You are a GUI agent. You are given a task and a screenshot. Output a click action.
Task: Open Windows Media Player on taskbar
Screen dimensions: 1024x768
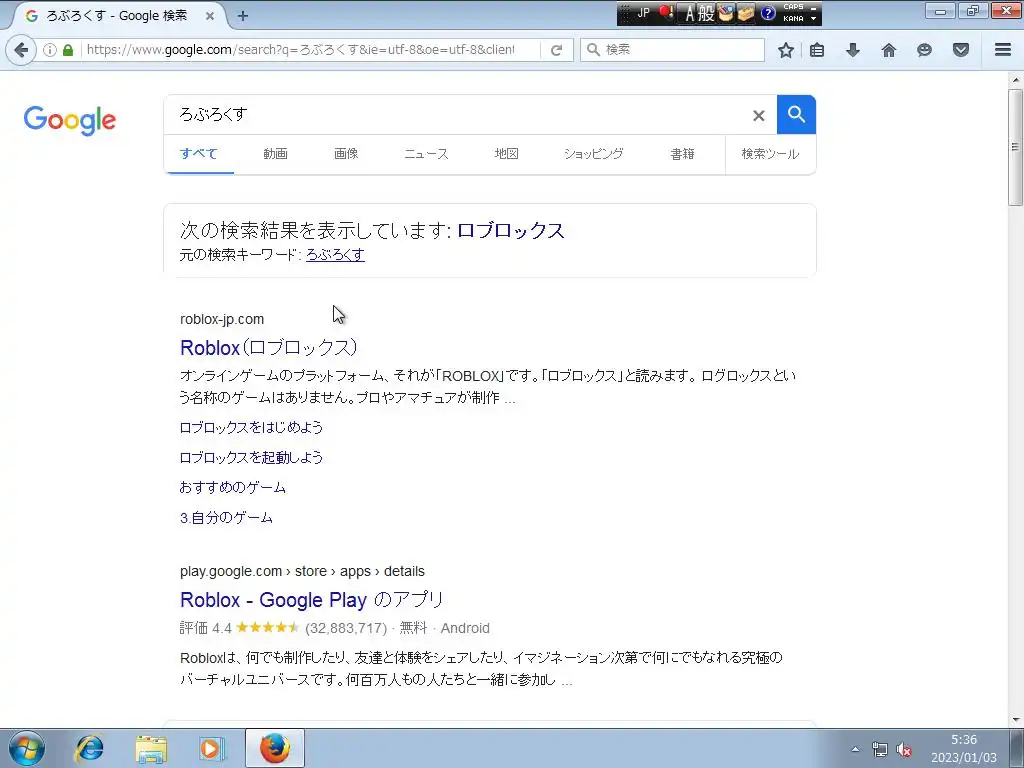click(212, 749)
